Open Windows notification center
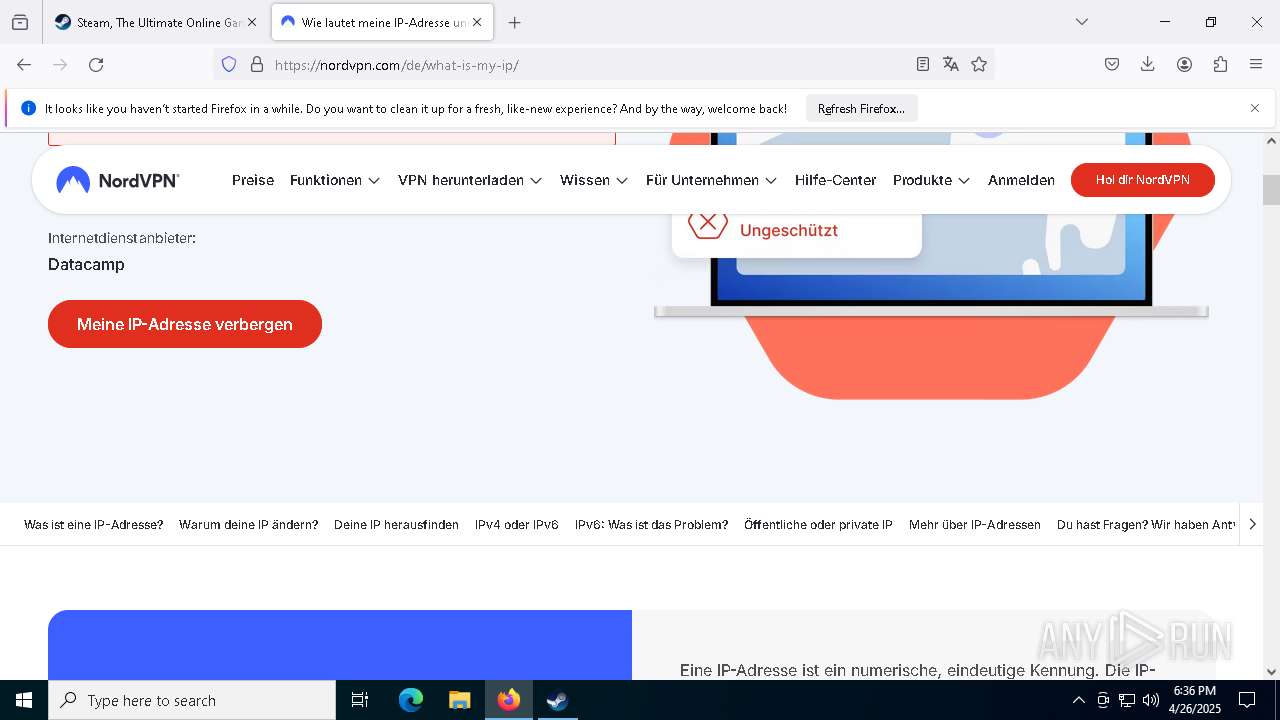1280x720 pixels. point(1247,700)
